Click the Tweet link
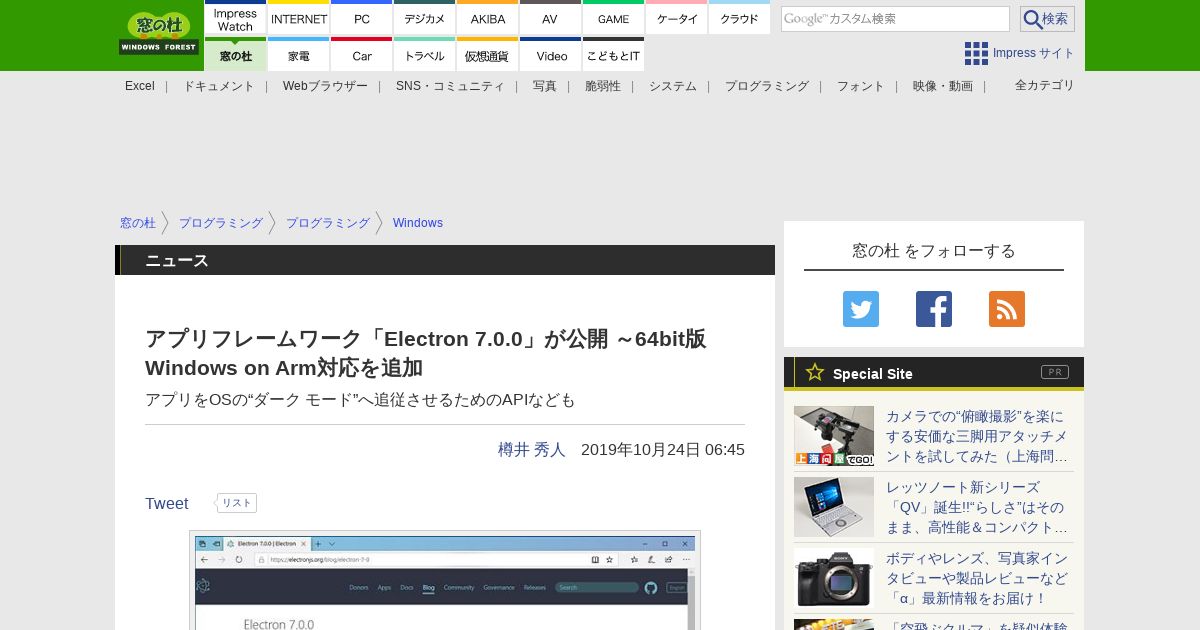Viewport: 1200px width, 630px height. pyautogui.click(x=167, y=504)
